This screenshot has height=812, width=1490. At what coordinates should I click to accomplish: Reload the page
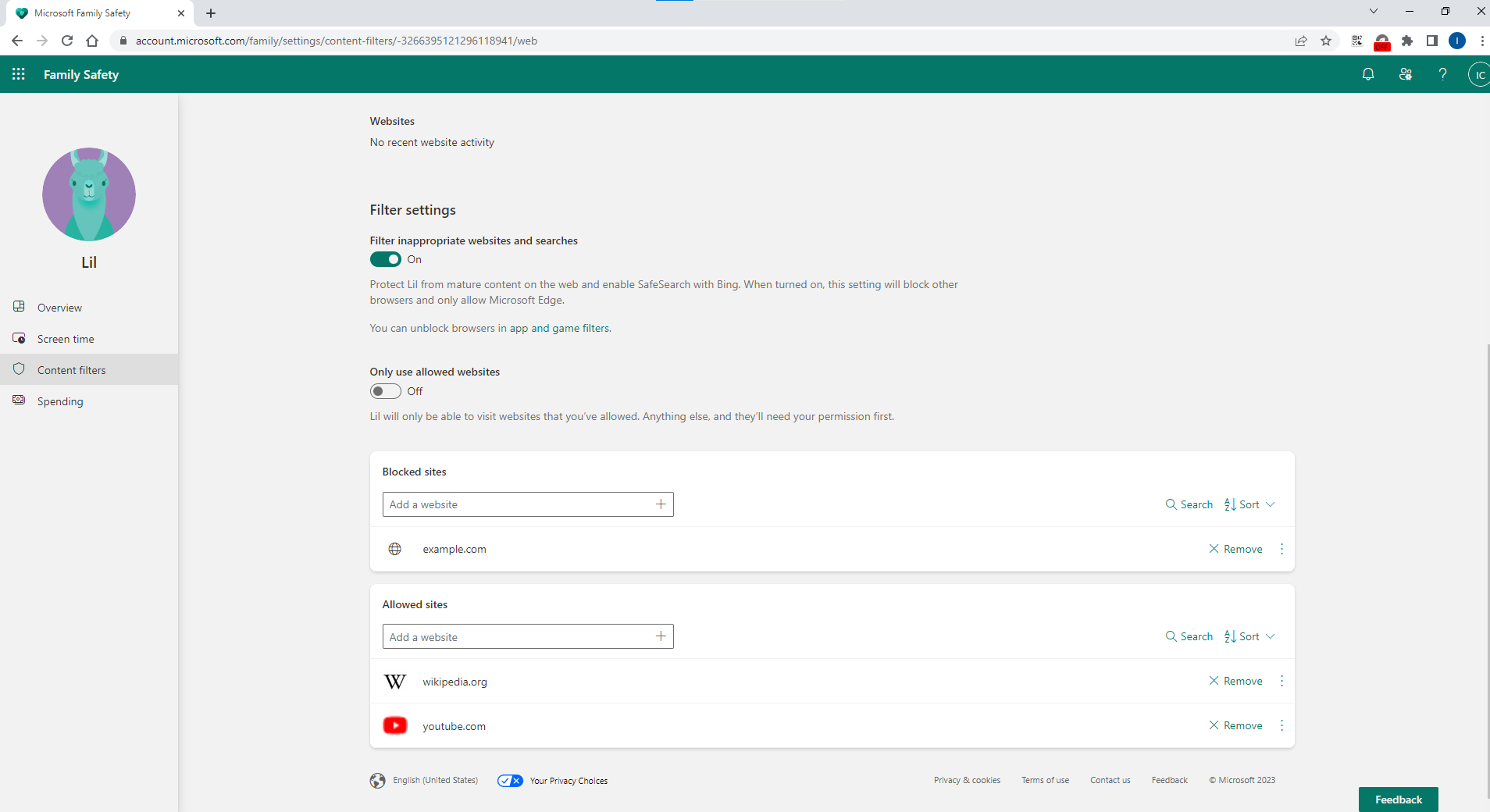(x=67, y=41)
